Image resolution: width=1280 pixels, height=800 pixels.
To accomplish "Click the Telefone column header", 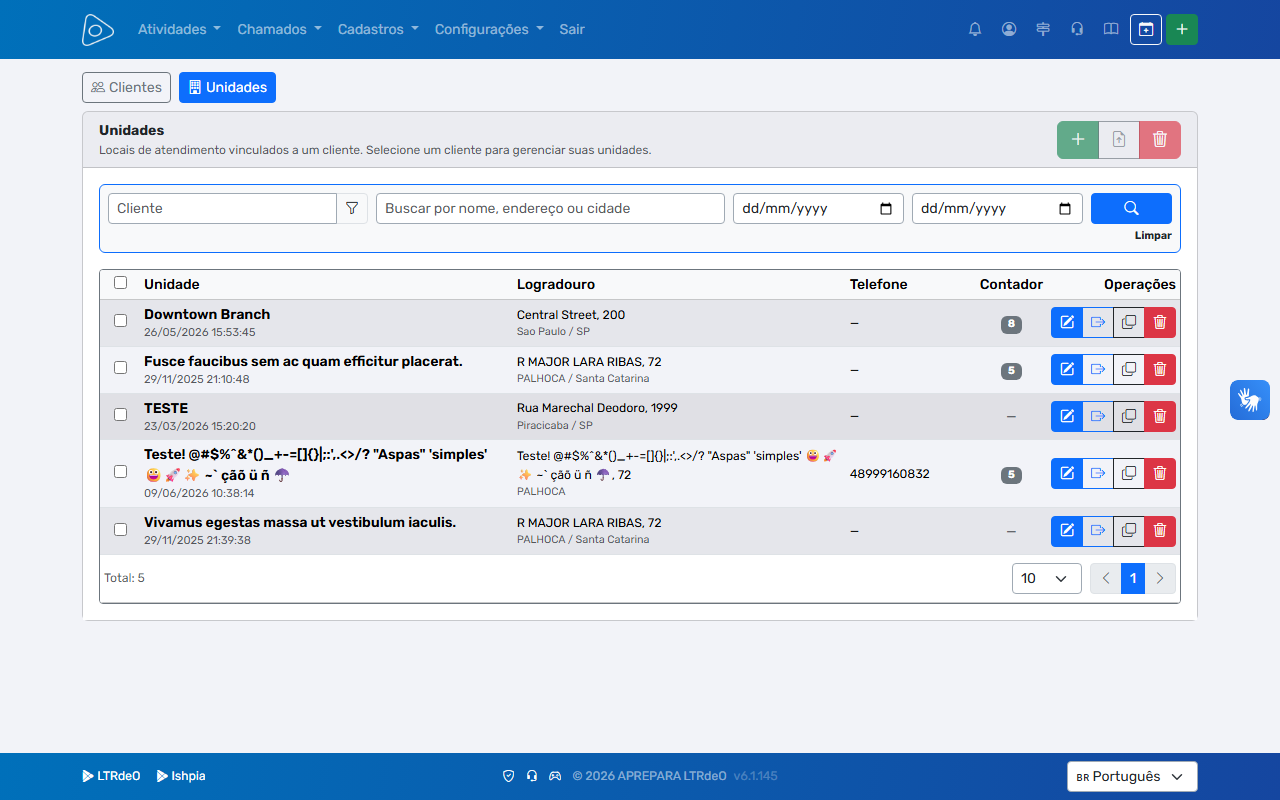I will point(879,284).
